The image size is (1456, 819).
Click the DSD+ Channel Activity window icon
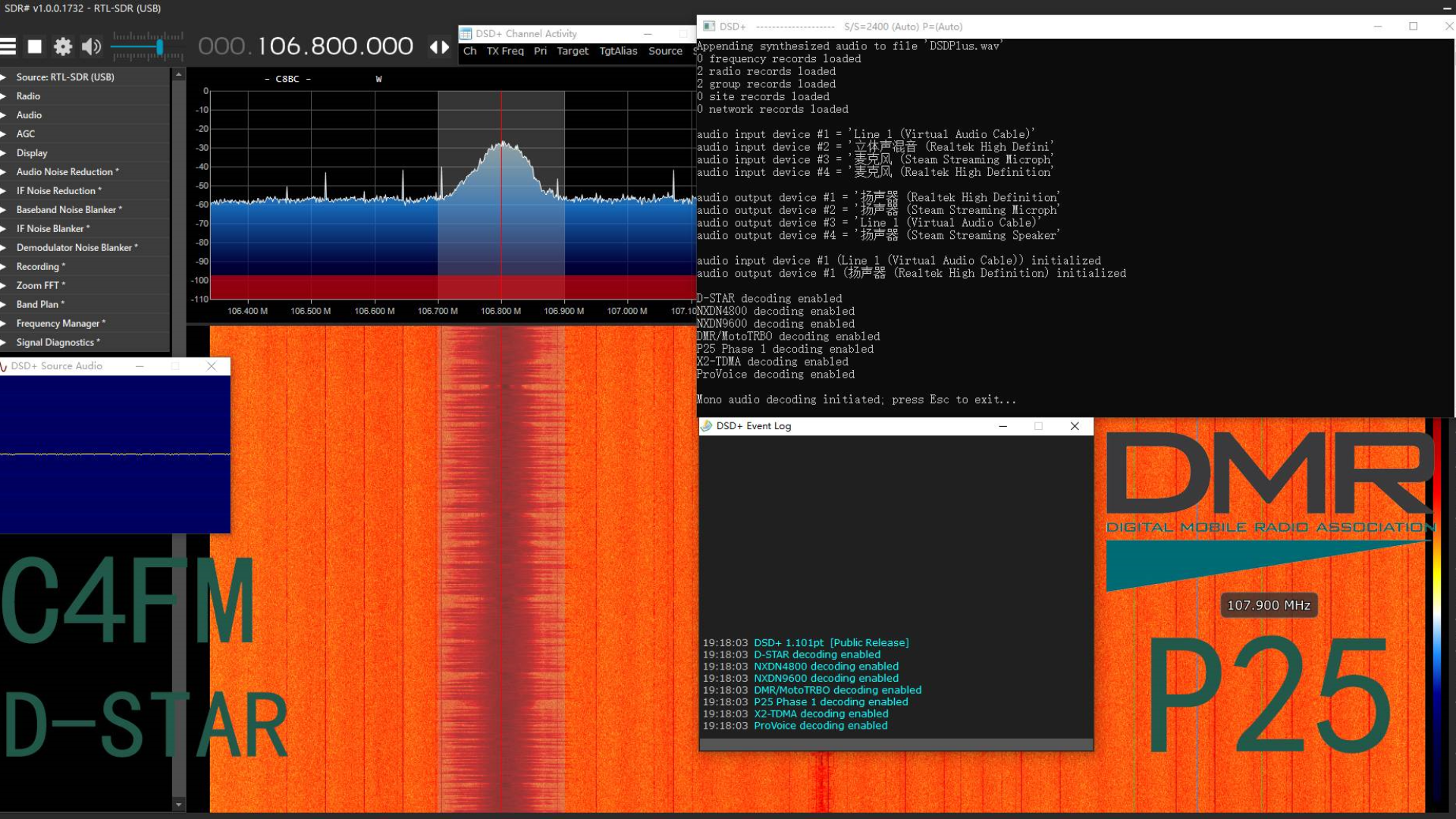tap(466, 33)
